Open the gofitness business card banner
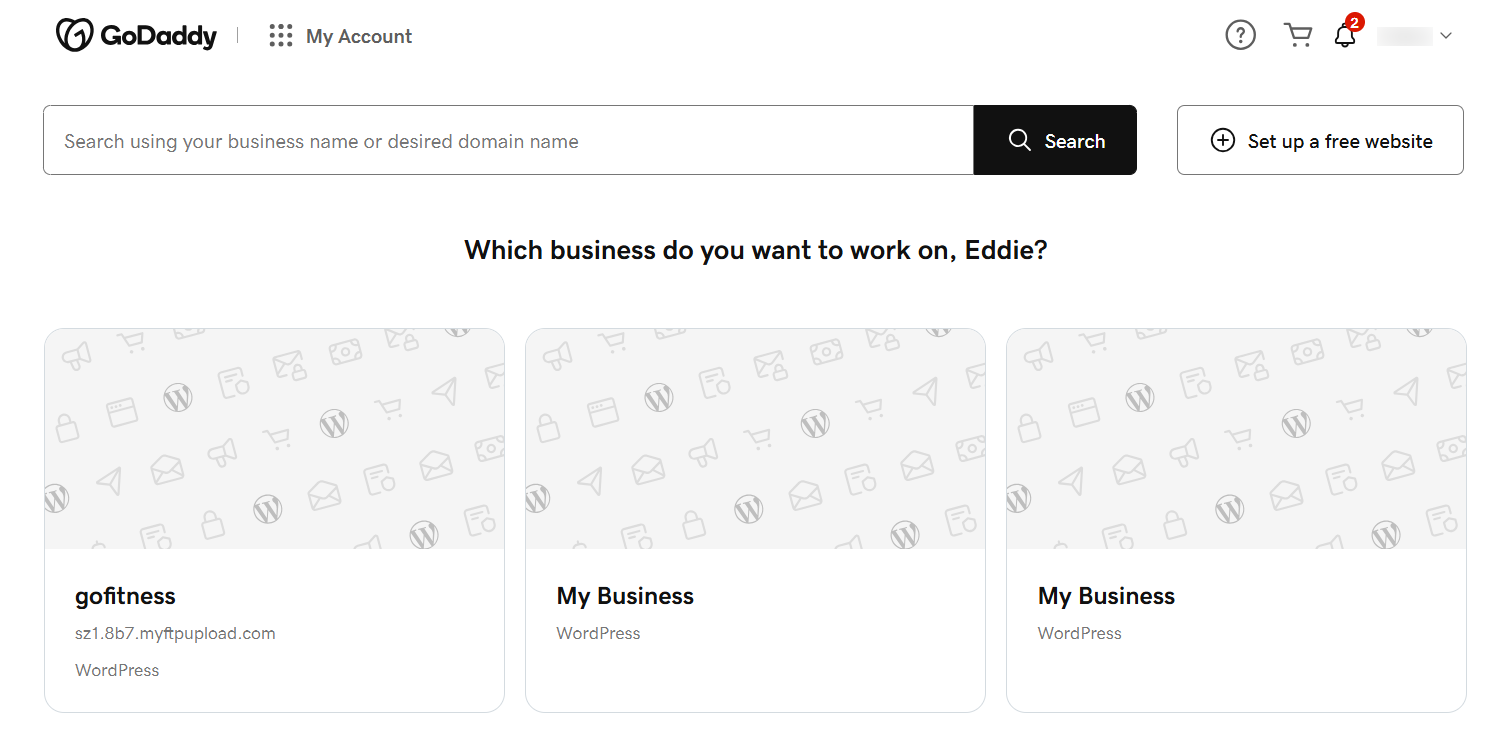This screenshot has width=1512, height=729. pyautogui.click(x=274, y=439)
